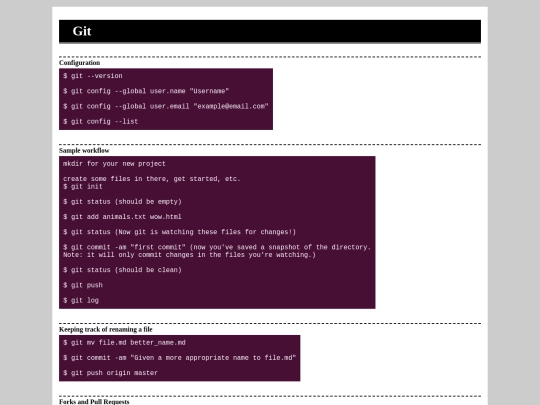The height and width of the screenshot is (405, 540).
Task: Click the git --version command line
Action: (93, 76)
